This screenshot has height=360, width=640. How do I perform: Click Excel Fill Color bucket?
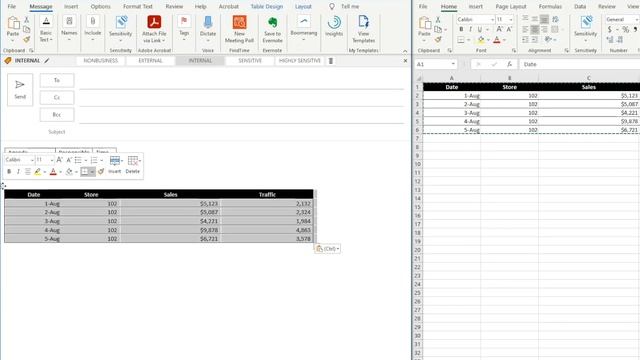[481, 40]
